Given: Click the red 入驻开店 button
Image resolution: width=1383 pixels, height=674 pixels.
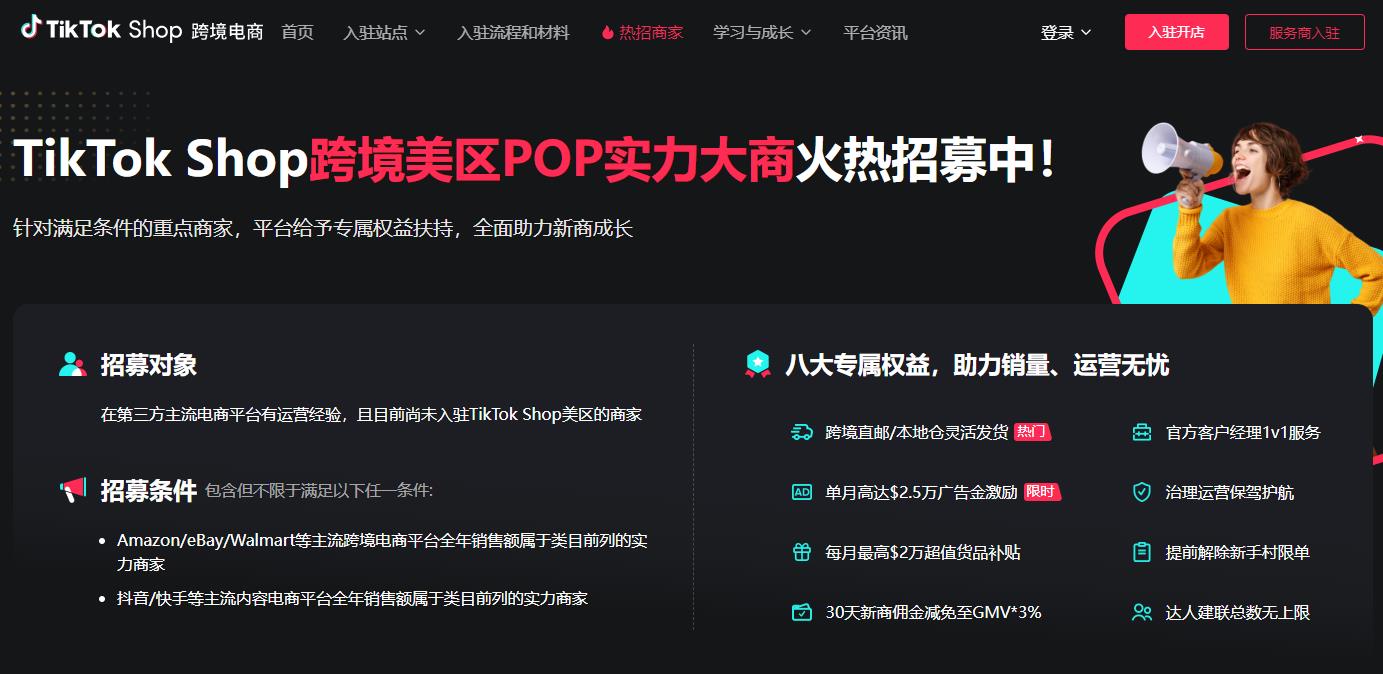Looking at the screenshot, I should [x=1176, y=32].
